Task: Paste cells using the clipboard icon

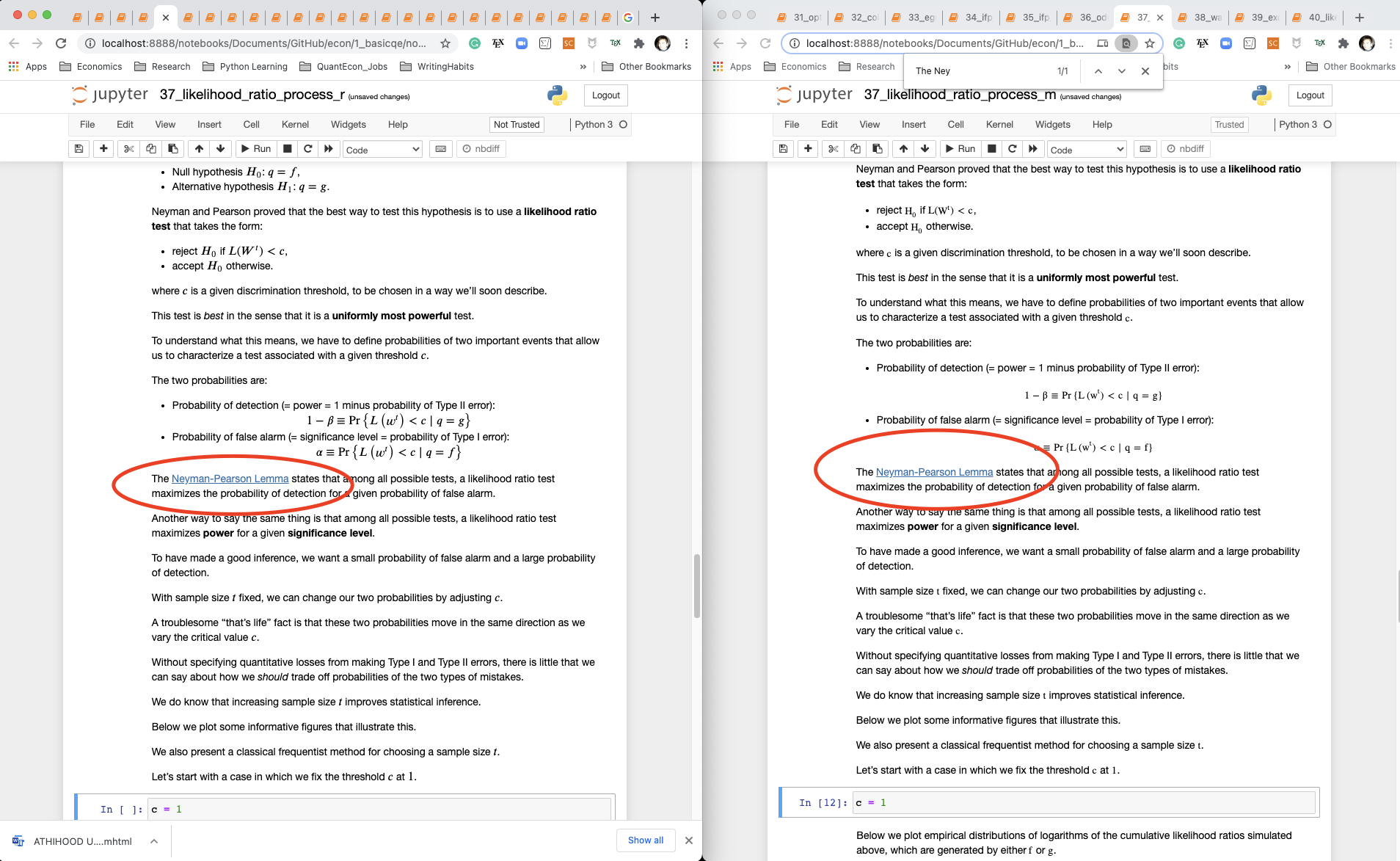Action: 173,148
